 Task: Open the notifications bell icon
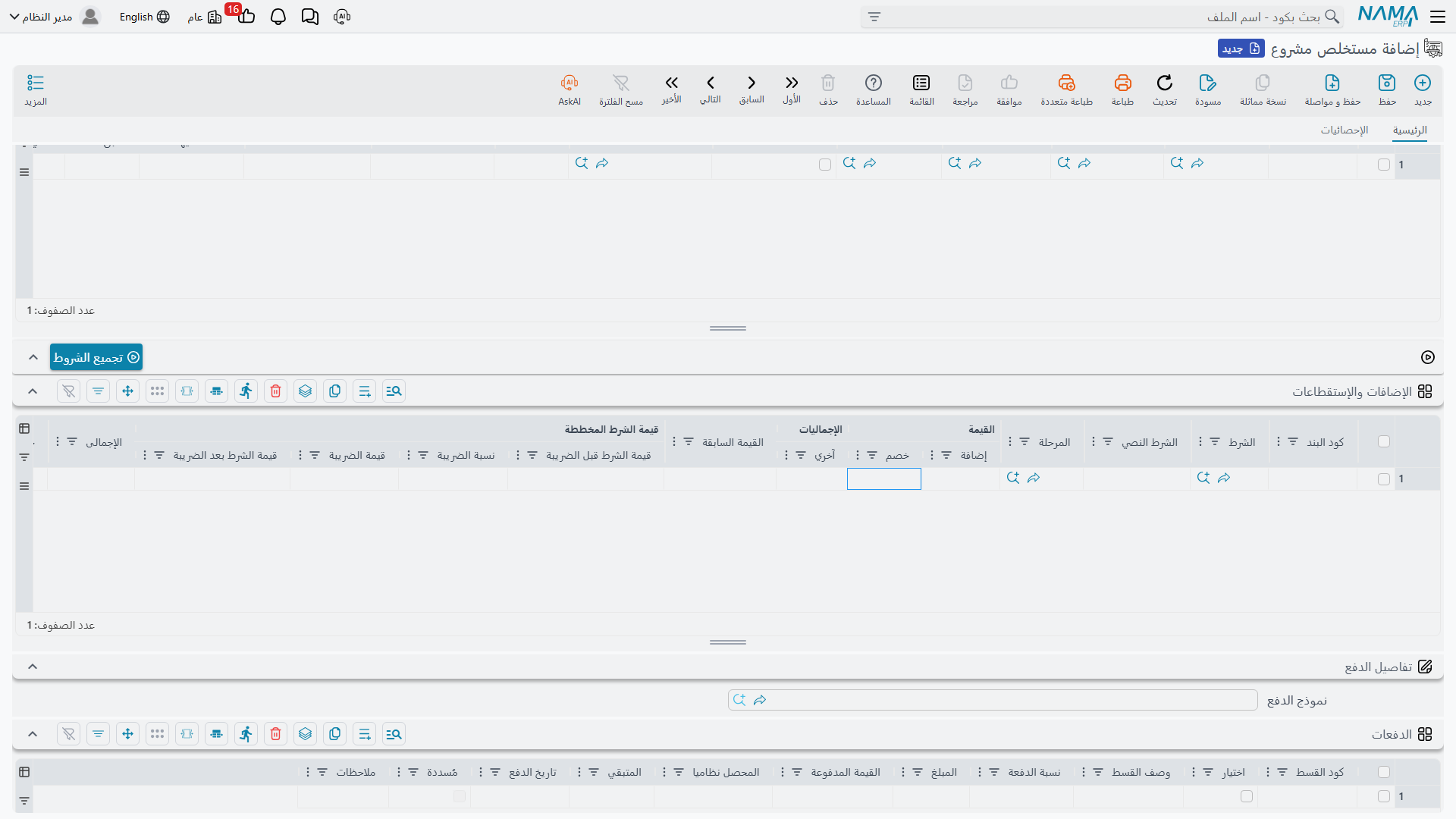tap(278, 17)
